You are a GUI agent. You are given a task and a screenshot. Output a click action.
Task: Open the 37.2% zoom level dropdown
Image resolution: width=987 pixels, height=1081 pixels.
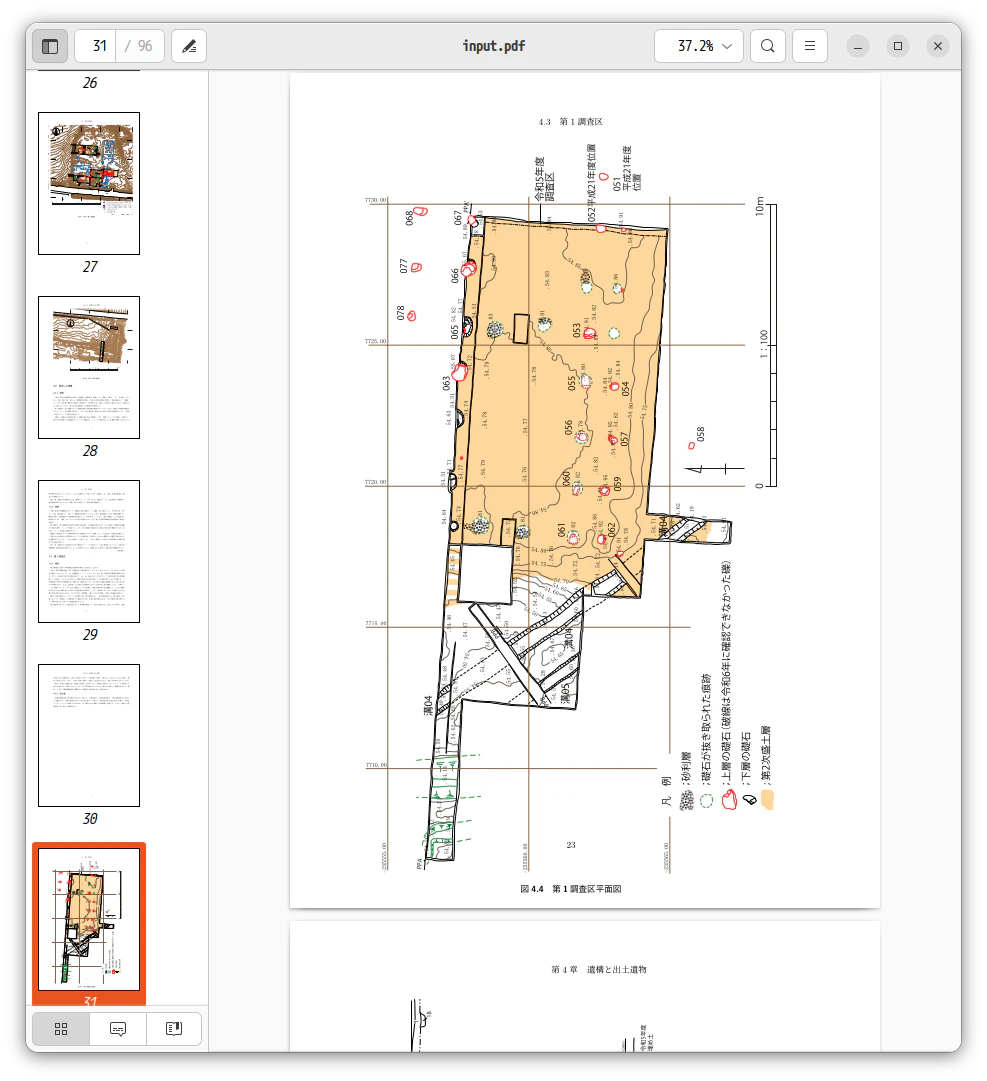(698, 46)
